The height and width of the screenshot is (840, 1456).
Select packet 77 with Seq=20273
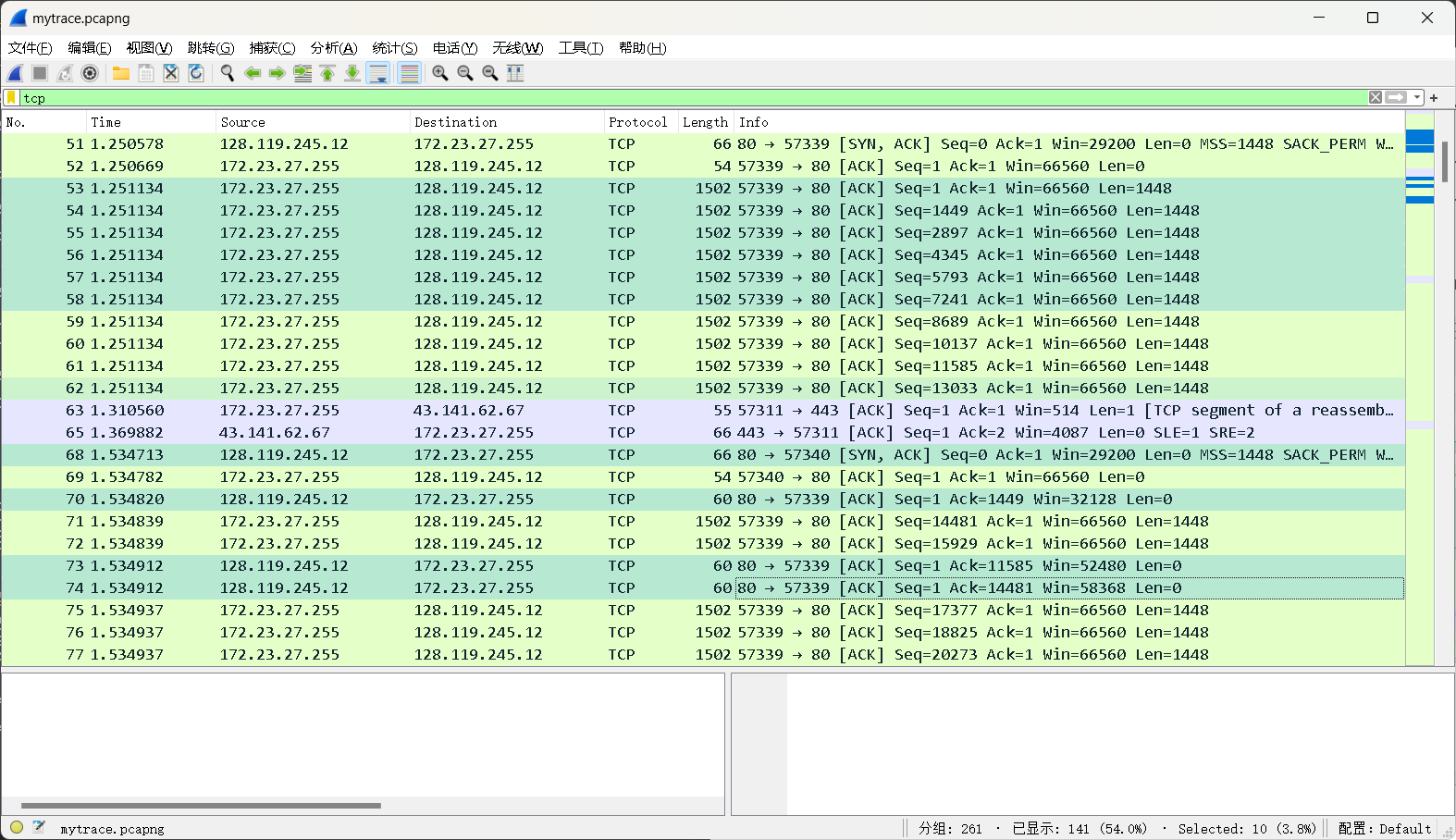(703, 655)
